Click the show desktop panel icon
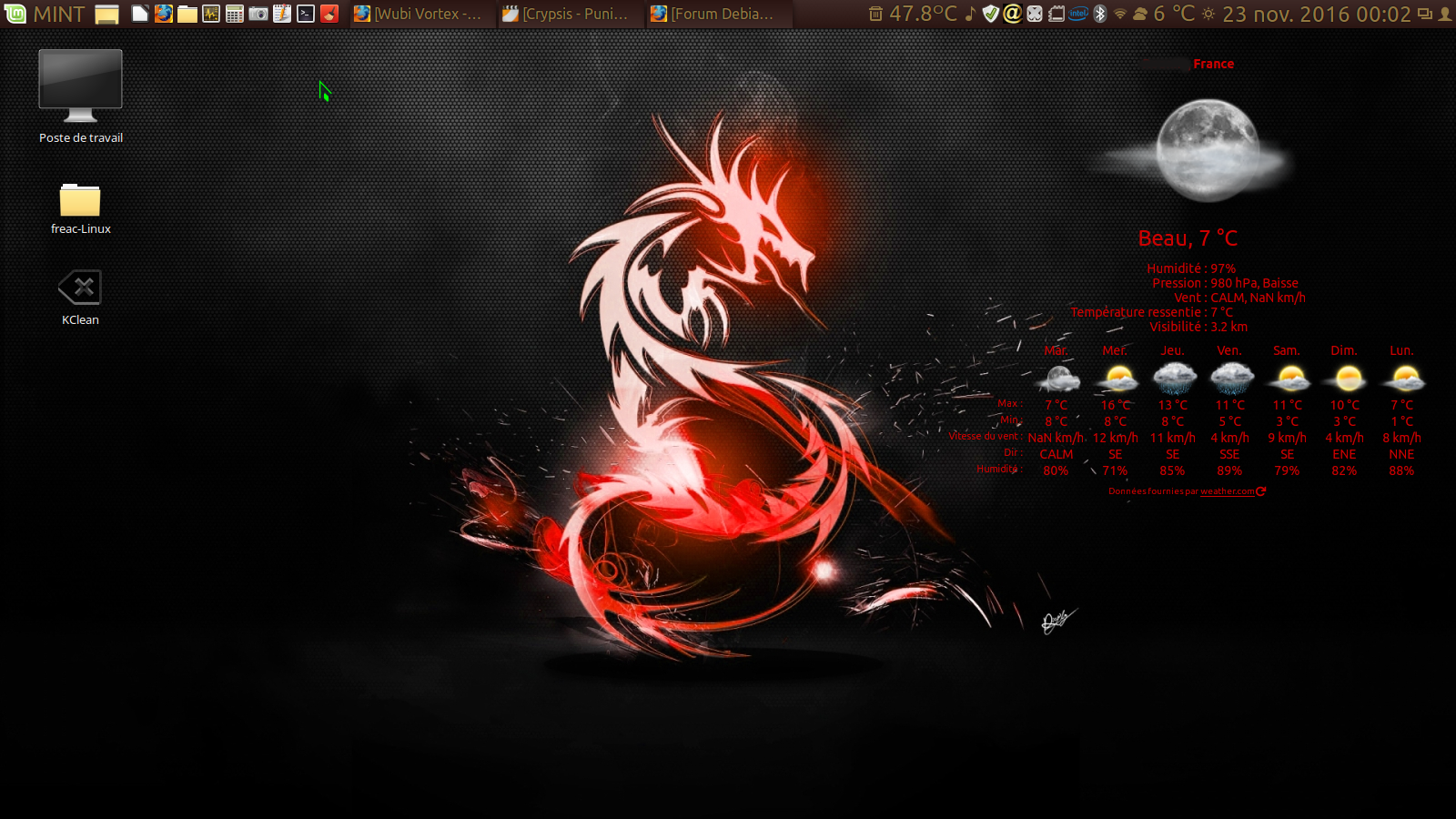Viewport: 1456px width, 819px height. (x=107, y=14)
